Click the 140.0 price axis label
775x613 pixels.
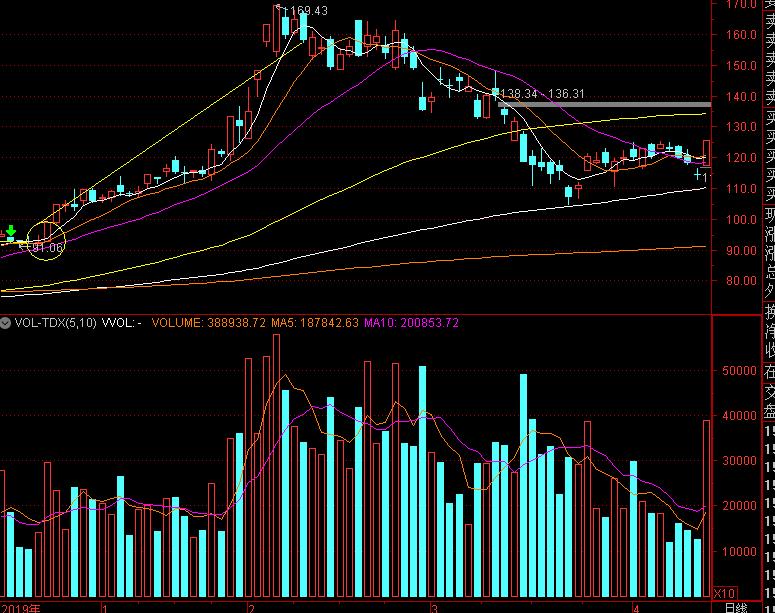click(741, 96)
